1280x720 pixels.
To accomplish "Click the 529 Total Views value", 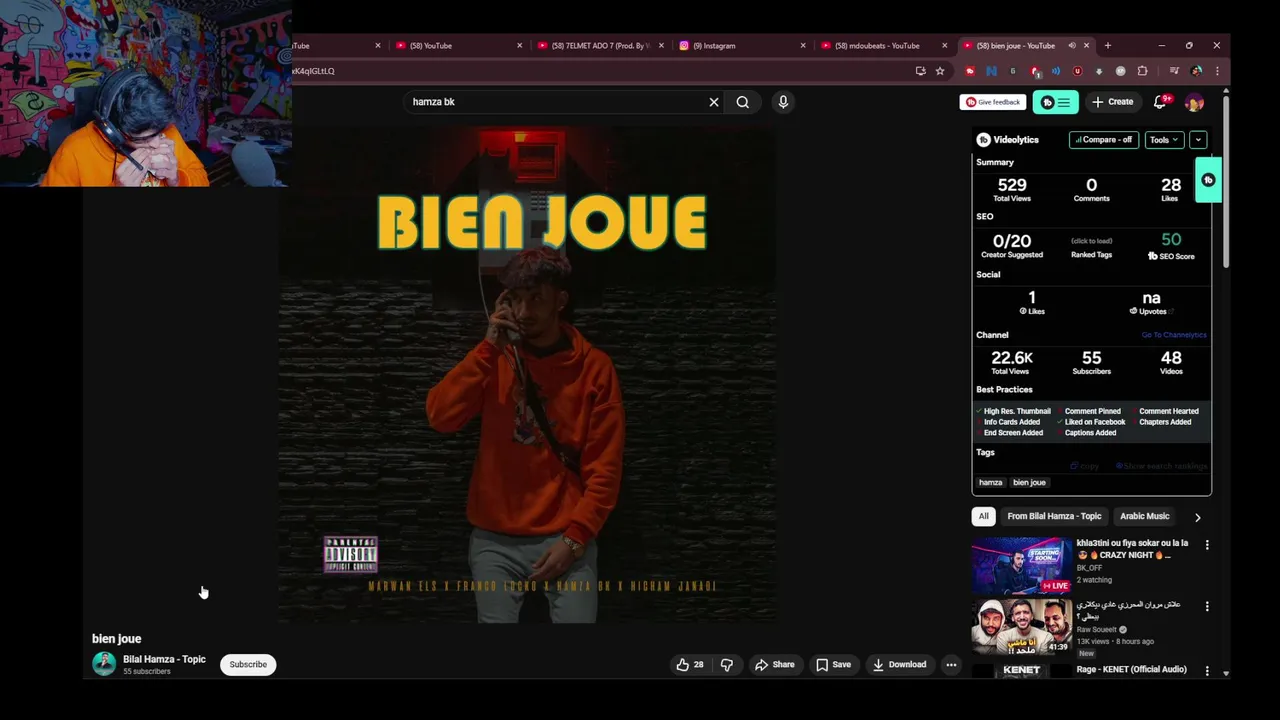I will 1012,185.
